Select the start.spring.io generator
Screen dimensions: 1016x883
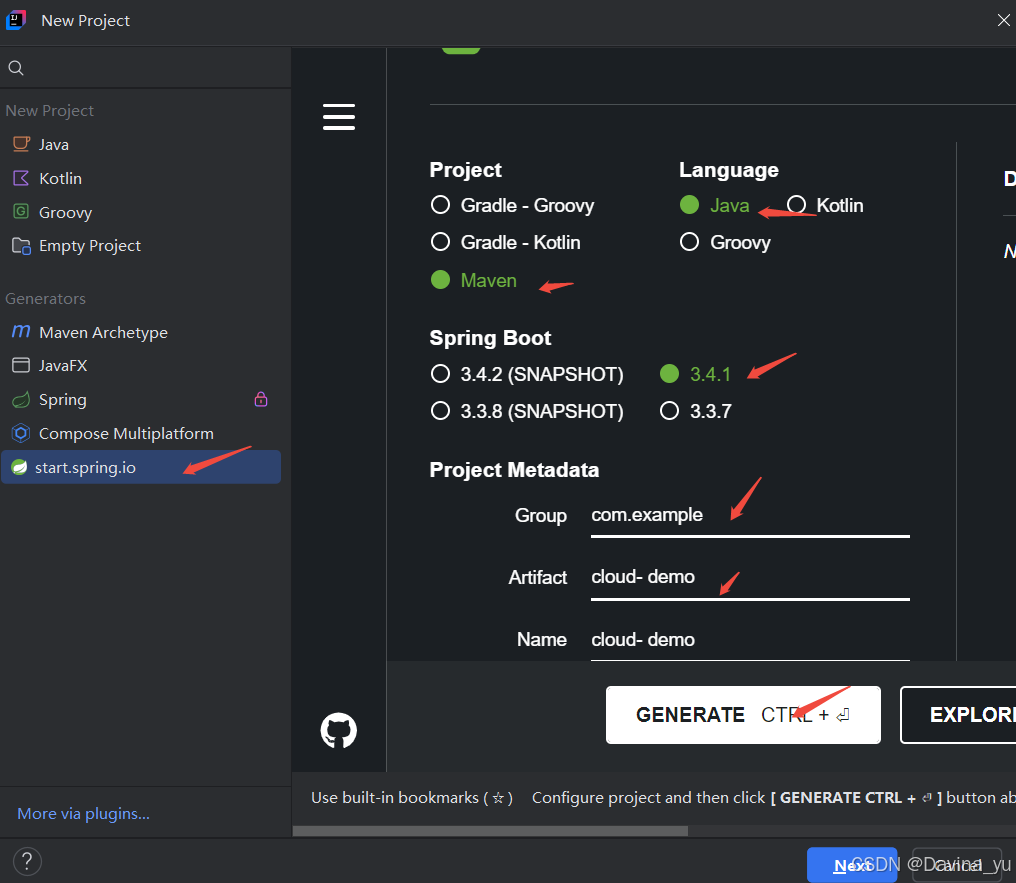click(x=141, y=467)
